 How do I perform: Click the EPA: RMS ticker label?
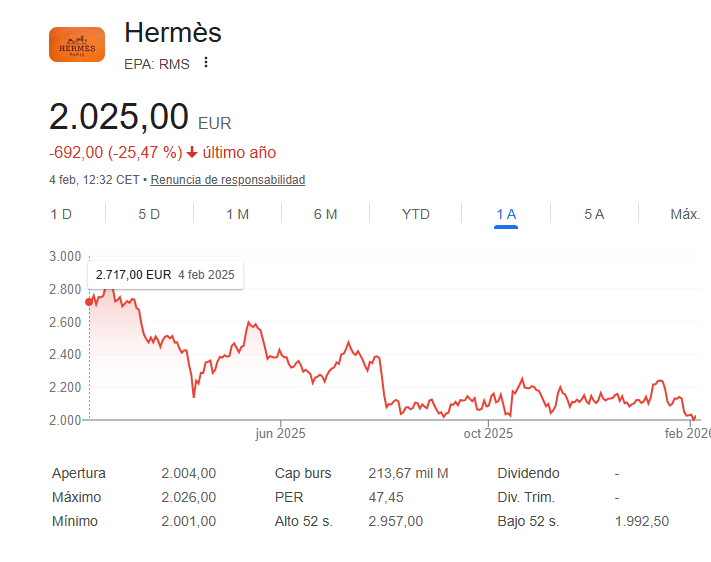point(157,64)
